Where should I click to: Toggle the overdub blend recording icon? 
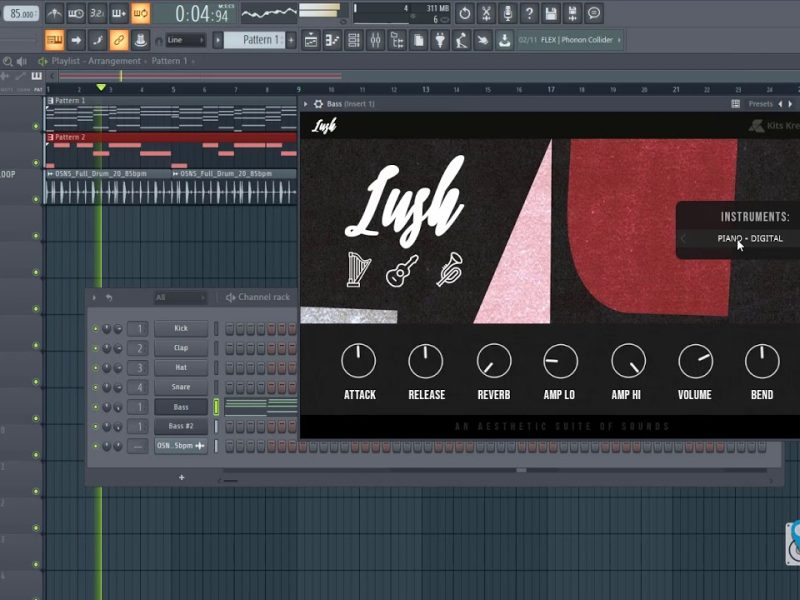(x=118, y=14)
